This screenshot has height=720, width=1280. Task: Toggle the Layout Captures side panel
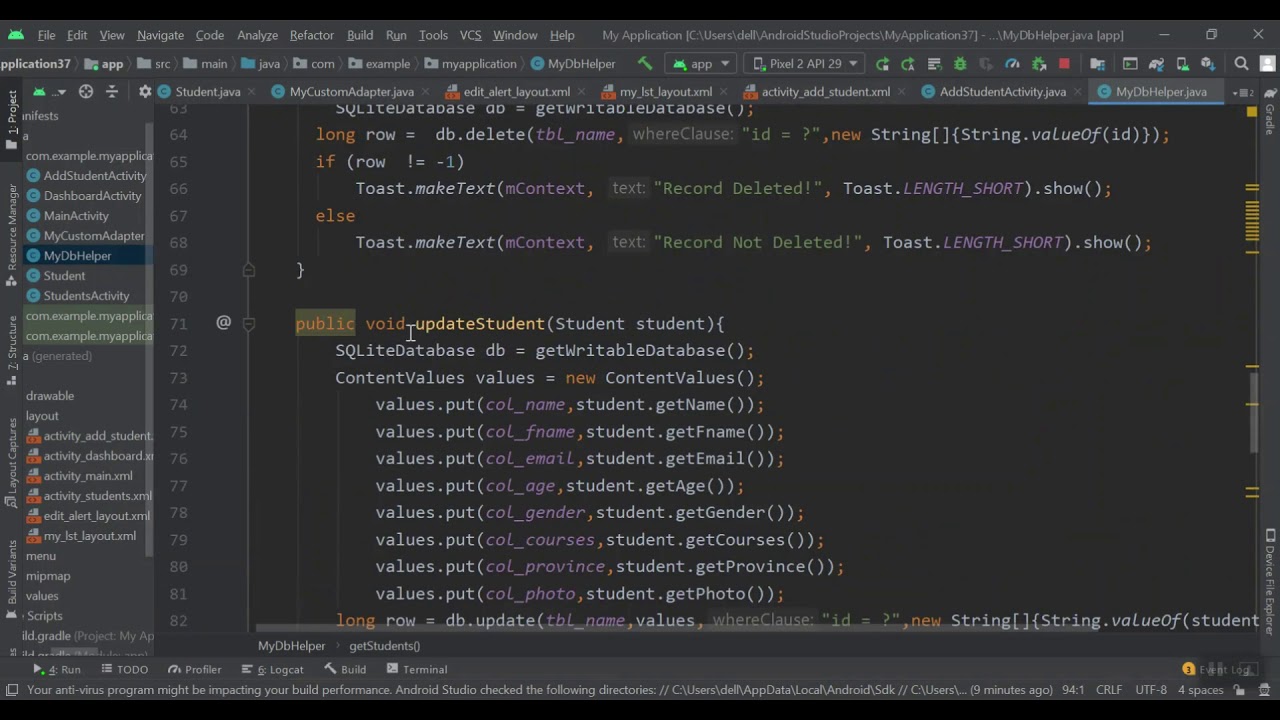point(12,462)
